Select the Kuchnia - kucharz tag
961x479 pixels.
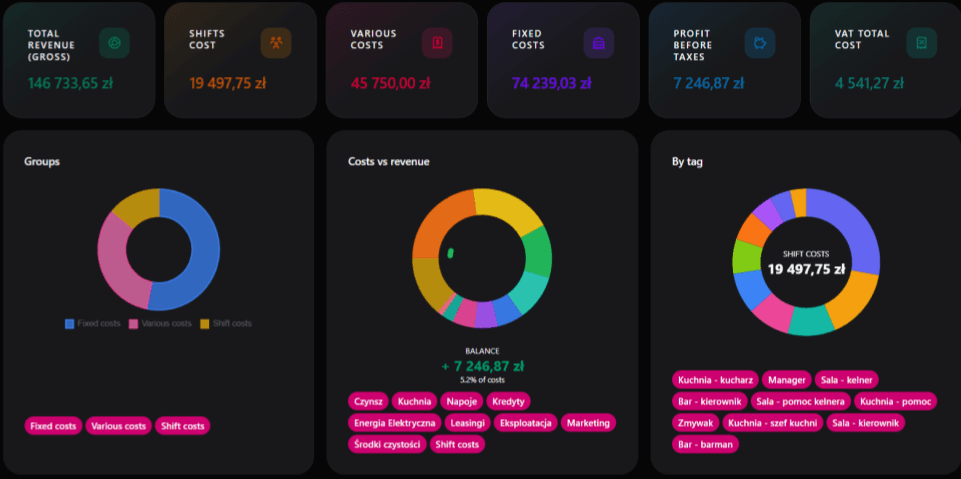(x=716, y=380)
